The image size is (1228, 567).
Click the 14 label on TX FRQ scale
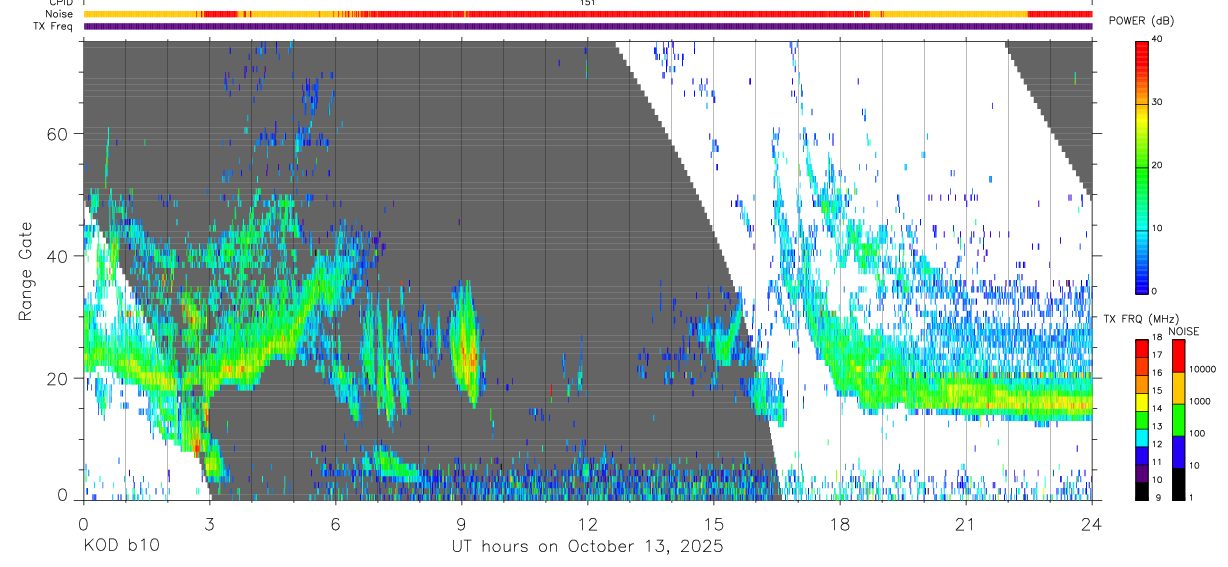coord(1157,408)
